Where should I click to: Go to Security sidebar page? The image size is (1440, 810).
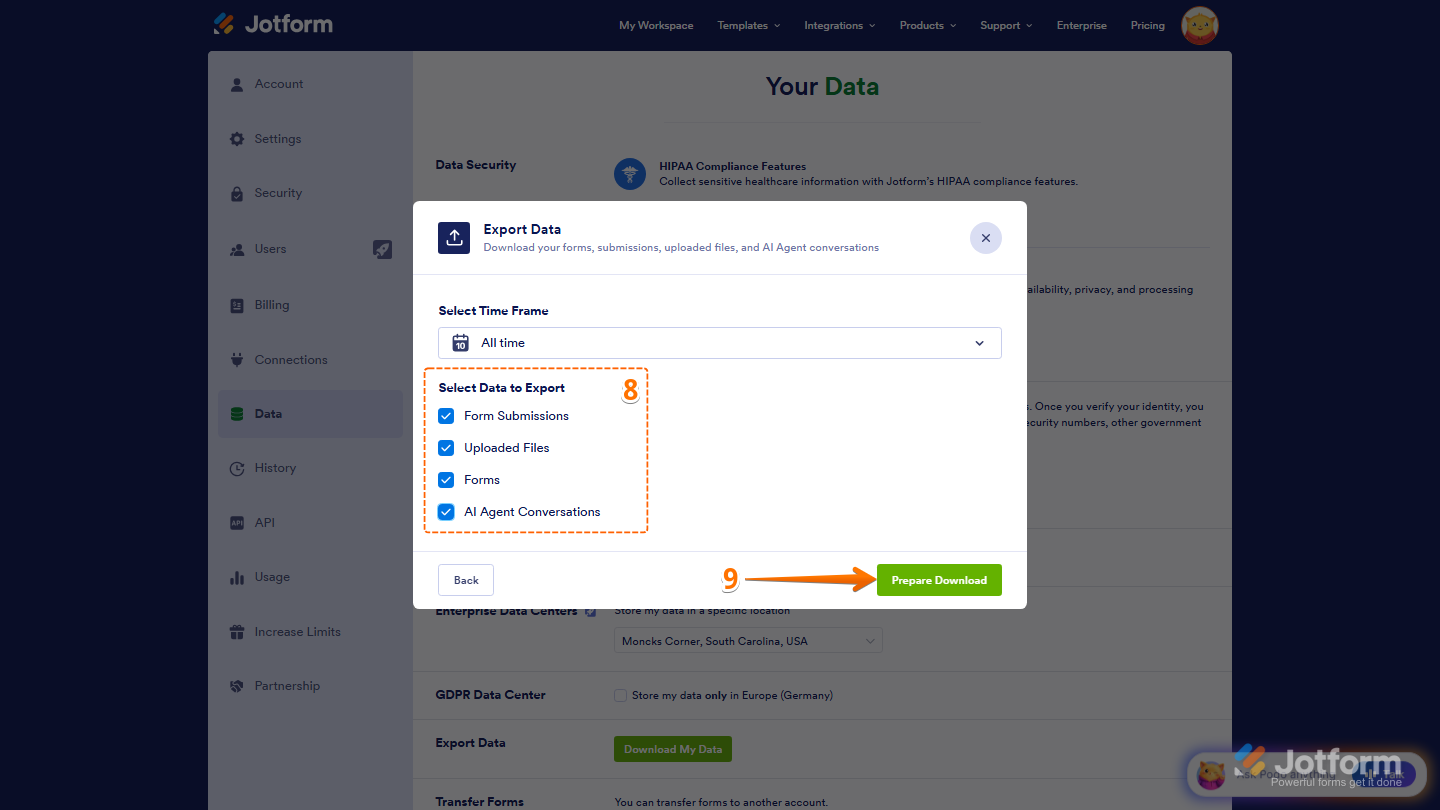310,194
